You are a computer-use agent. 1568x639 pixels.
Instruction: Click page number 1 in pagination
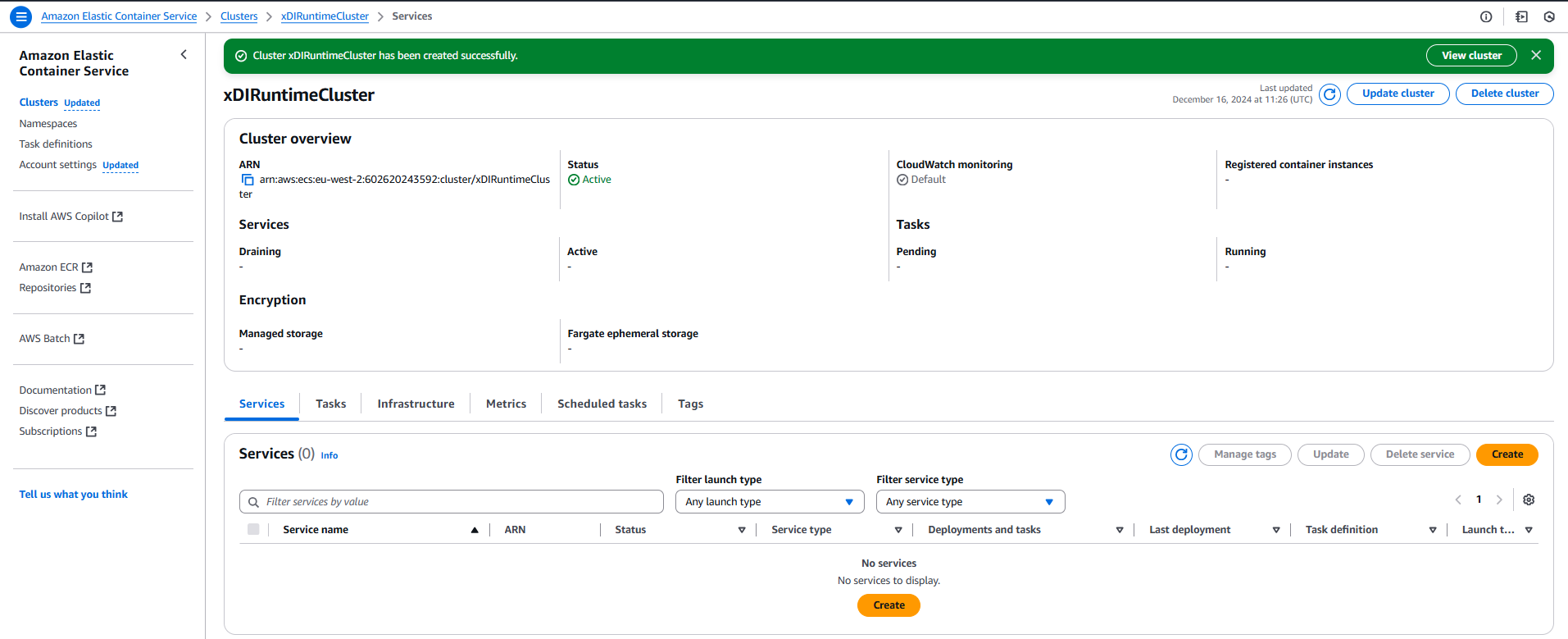1479,500
